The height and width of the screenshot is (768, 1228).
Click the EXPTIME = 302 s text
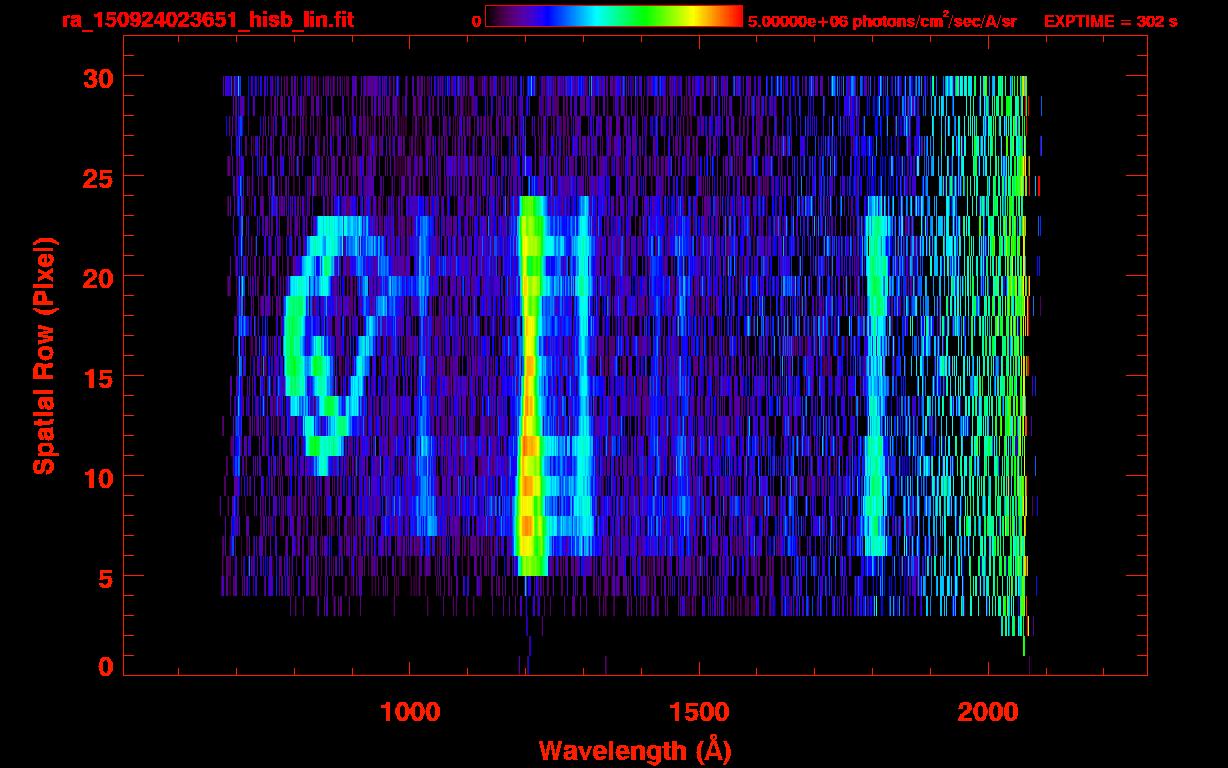[x=1110, y=21]
